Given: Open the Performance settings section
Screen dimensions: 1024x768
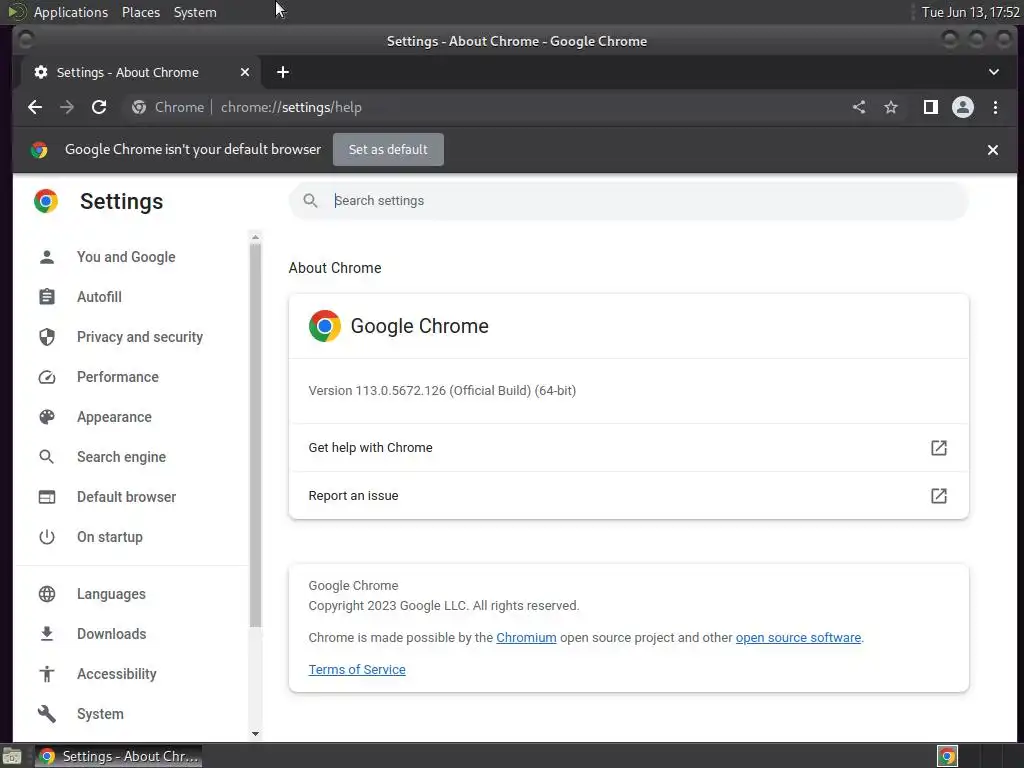Looking at the screenshot, I should [x=117, y=377].
